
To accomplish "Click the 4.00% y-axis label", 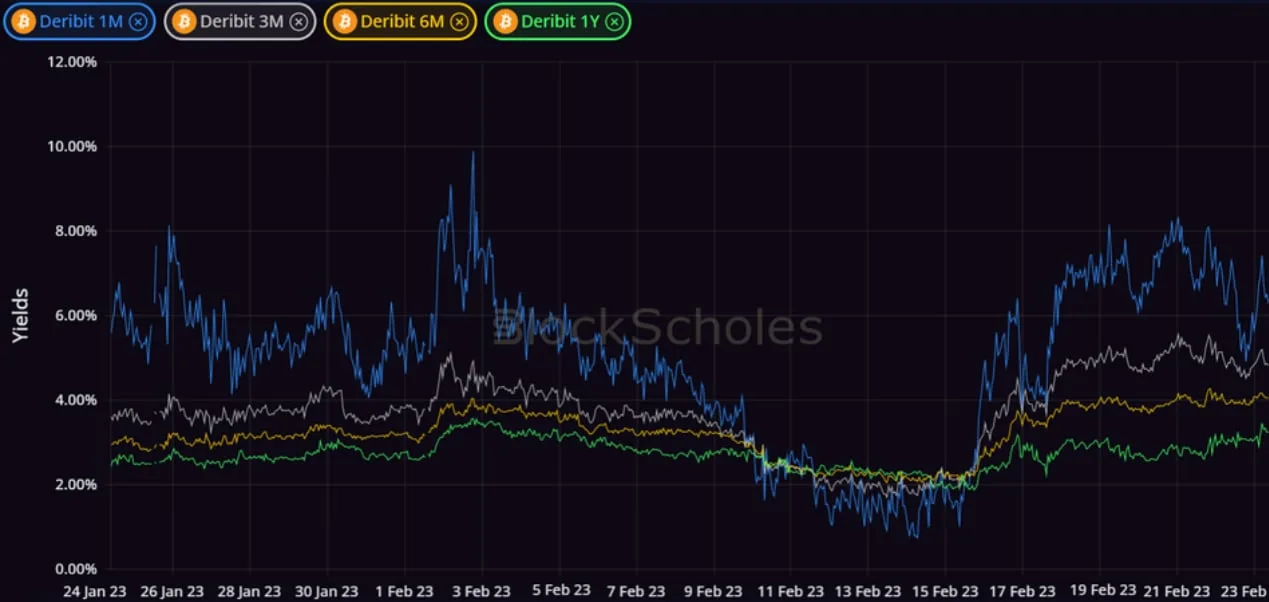I will point(76,400).
